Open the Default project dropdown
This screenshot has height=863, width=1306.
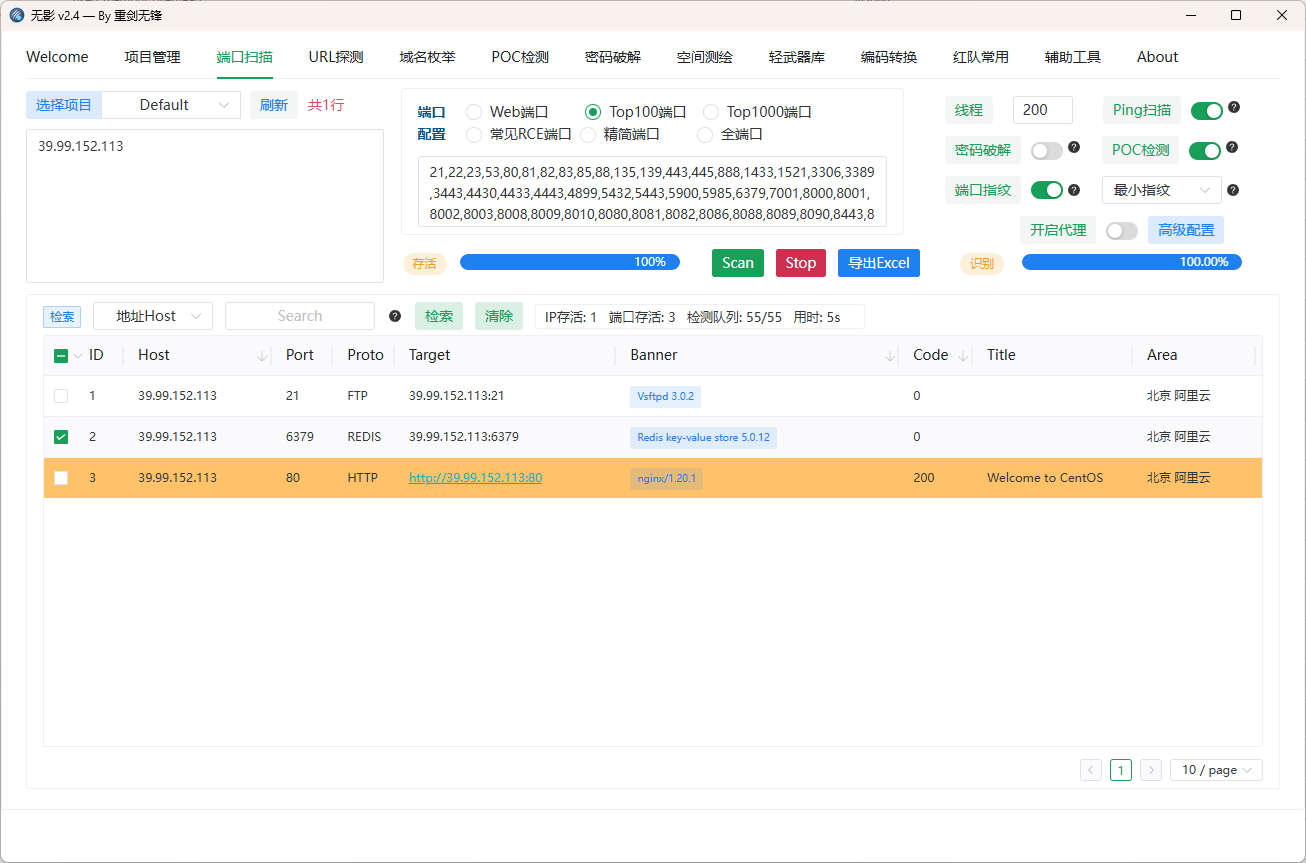tap(171, 105)
